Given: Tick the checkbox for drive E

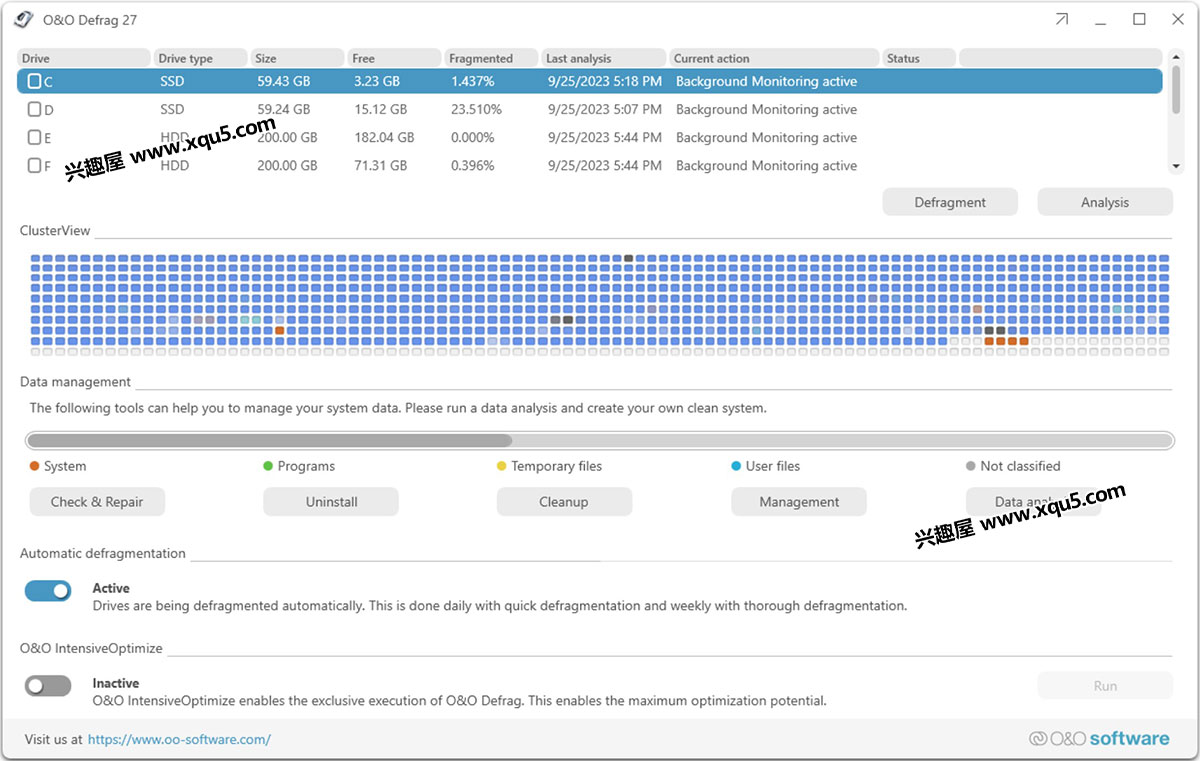Looking at the screenshot, I should tap(34, 137).
